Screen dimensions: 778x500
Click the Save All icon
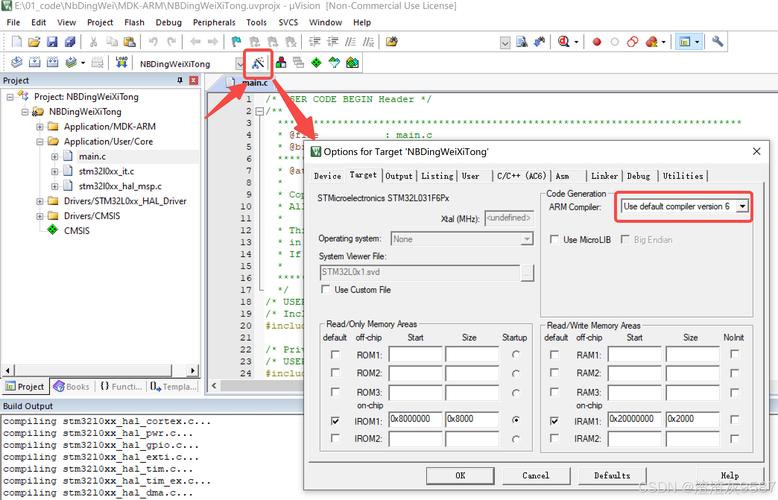[x=70, y=42]
